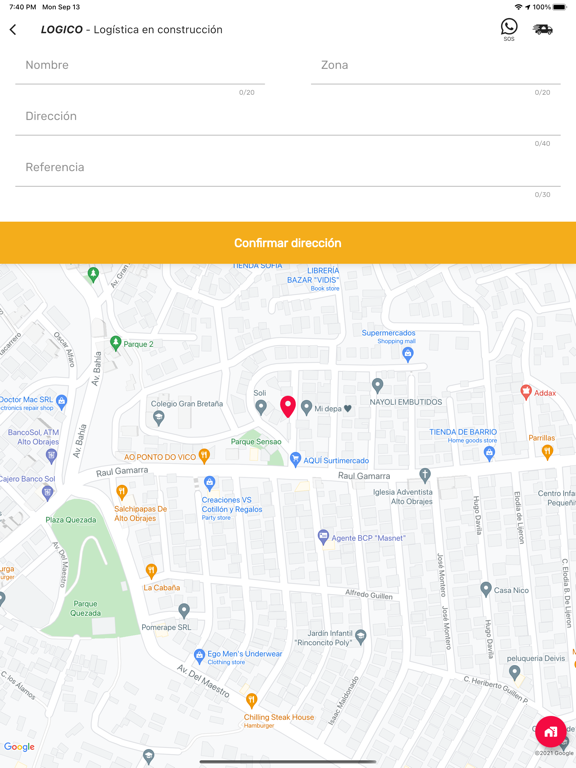Tap the back arrow in header
This screenshot has height=768, width=576.
pyautogui.click(x=13, y=30)
